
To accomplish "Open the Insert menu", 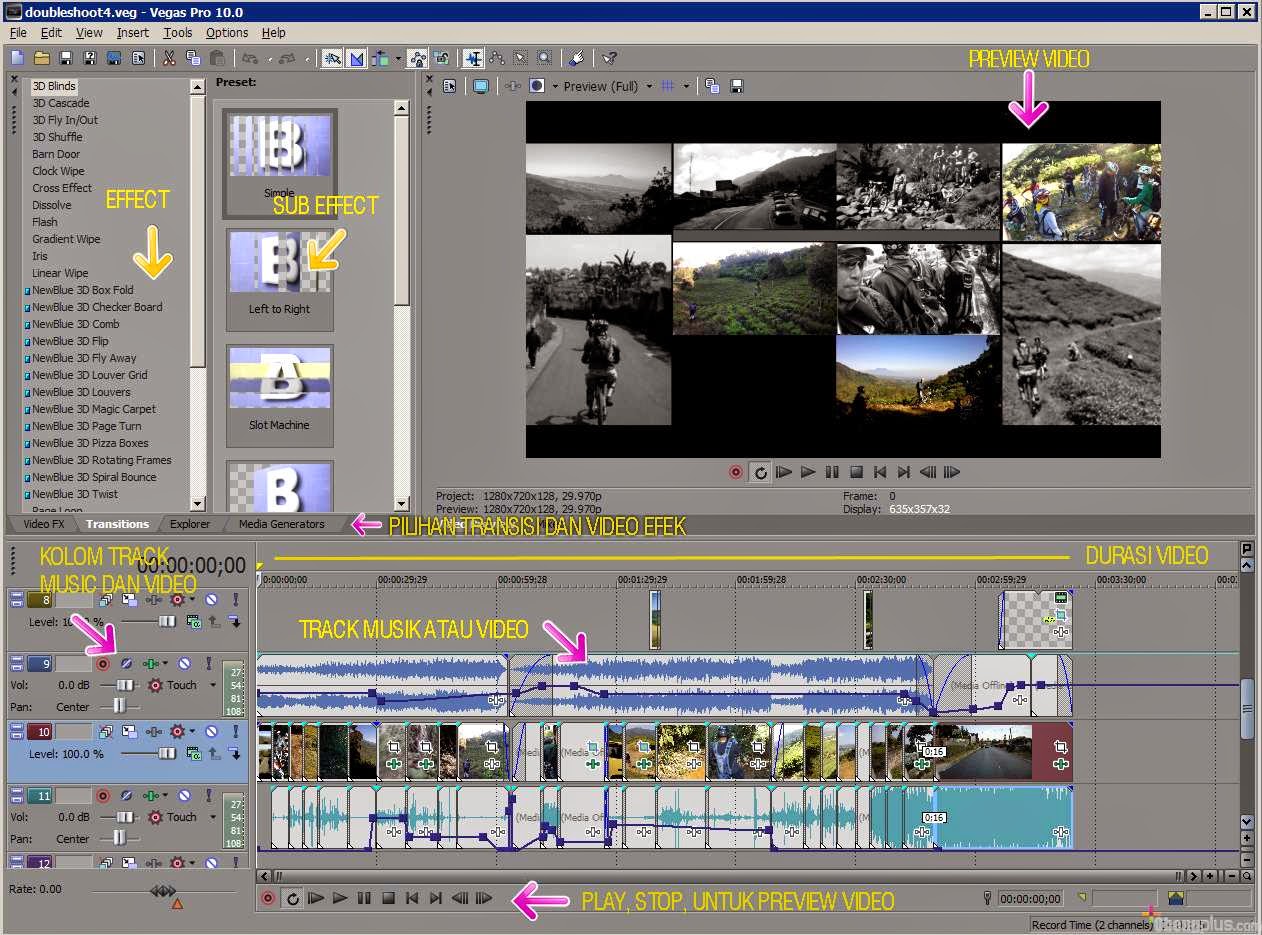I will [x=132, y=32].
